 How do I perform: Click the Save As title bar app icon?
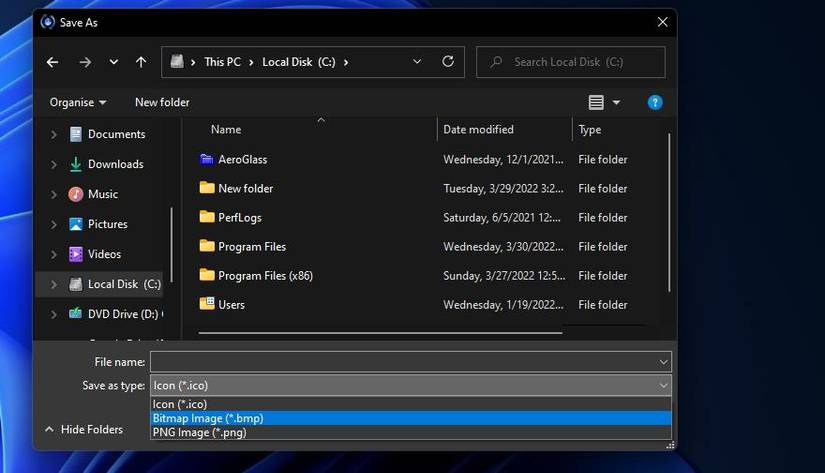[48, 22]
